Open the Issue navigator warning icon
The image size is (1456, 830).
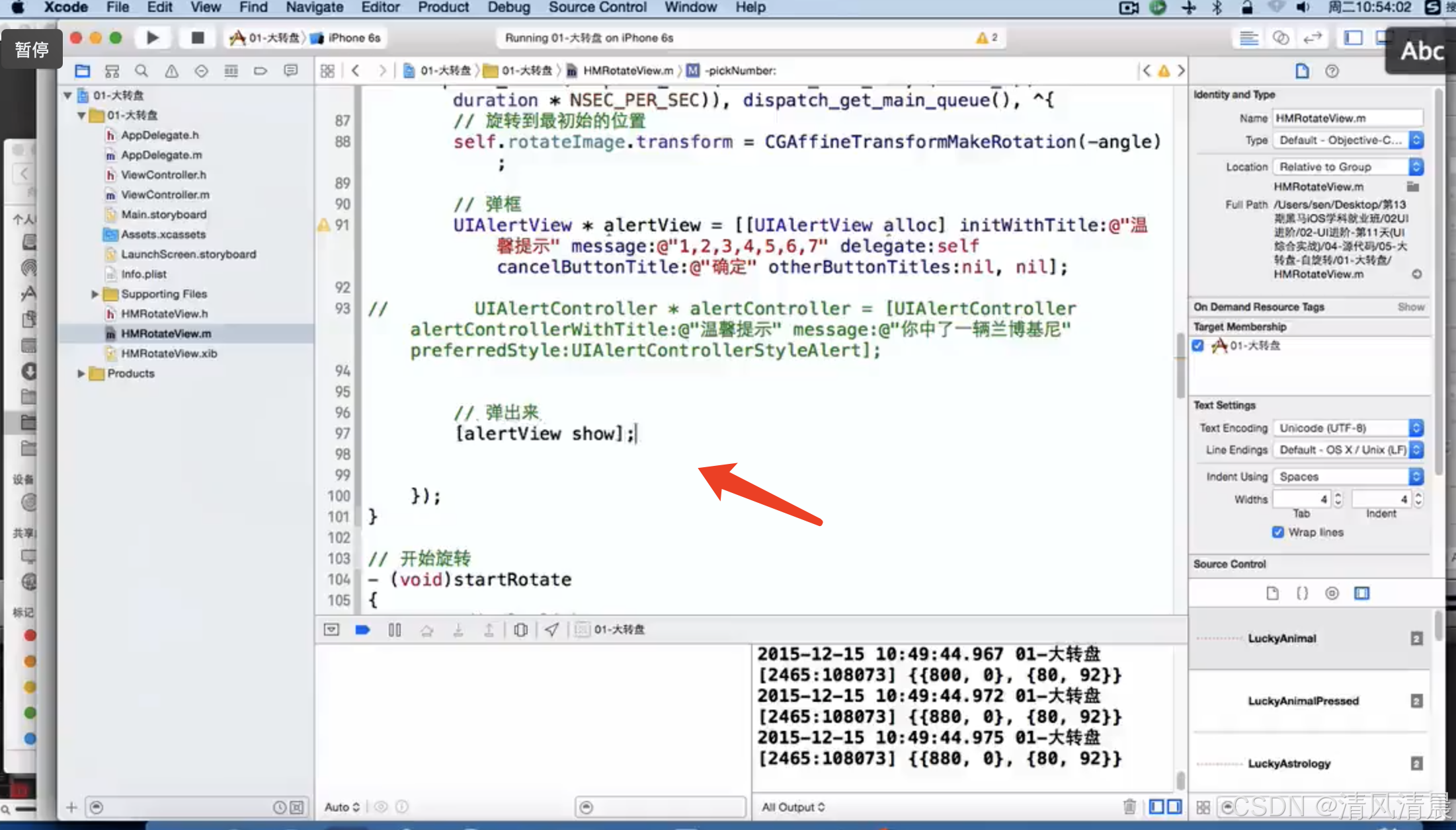coord(171,71)
